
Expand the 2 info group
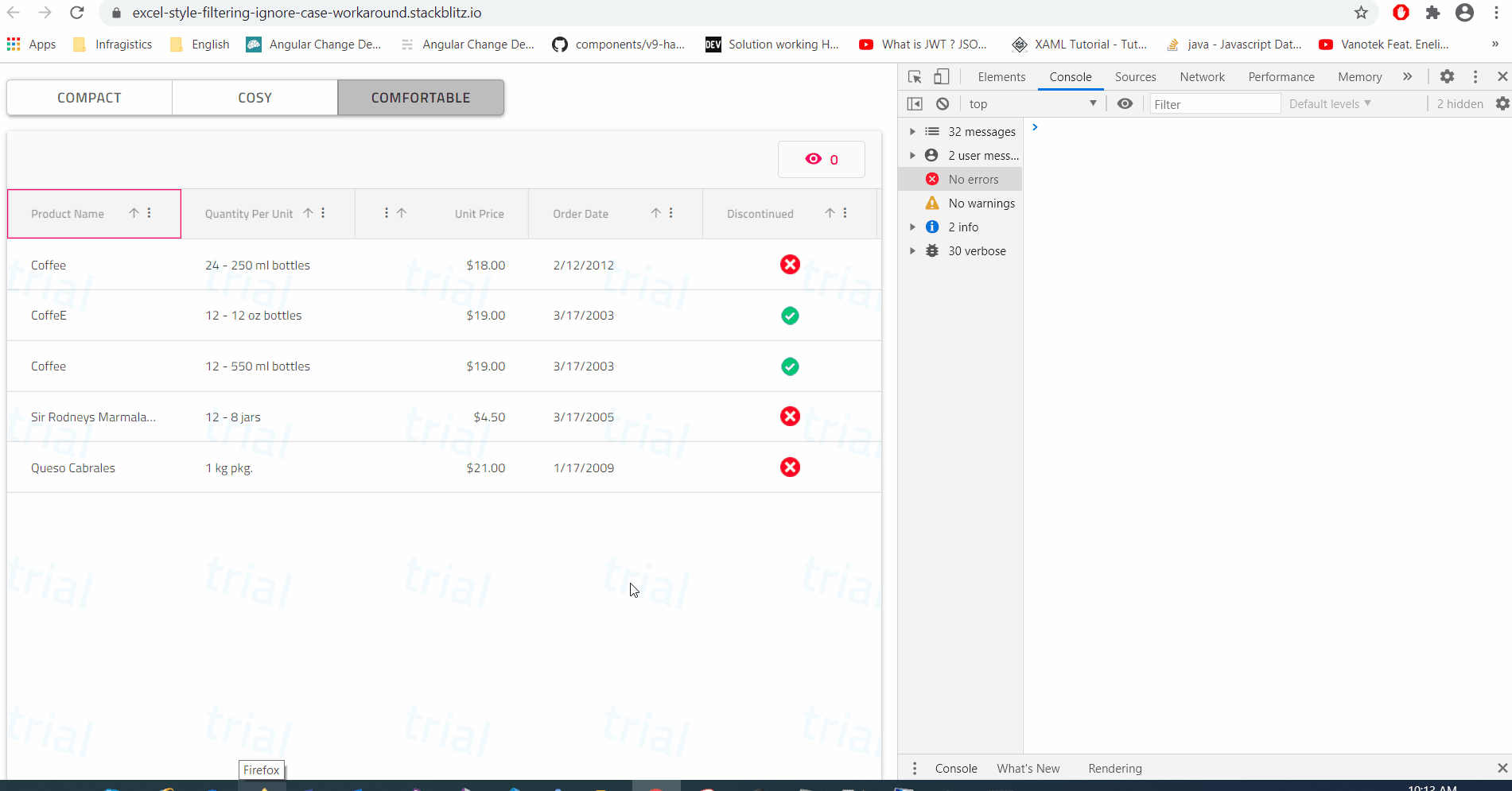[x=913, y=227]
